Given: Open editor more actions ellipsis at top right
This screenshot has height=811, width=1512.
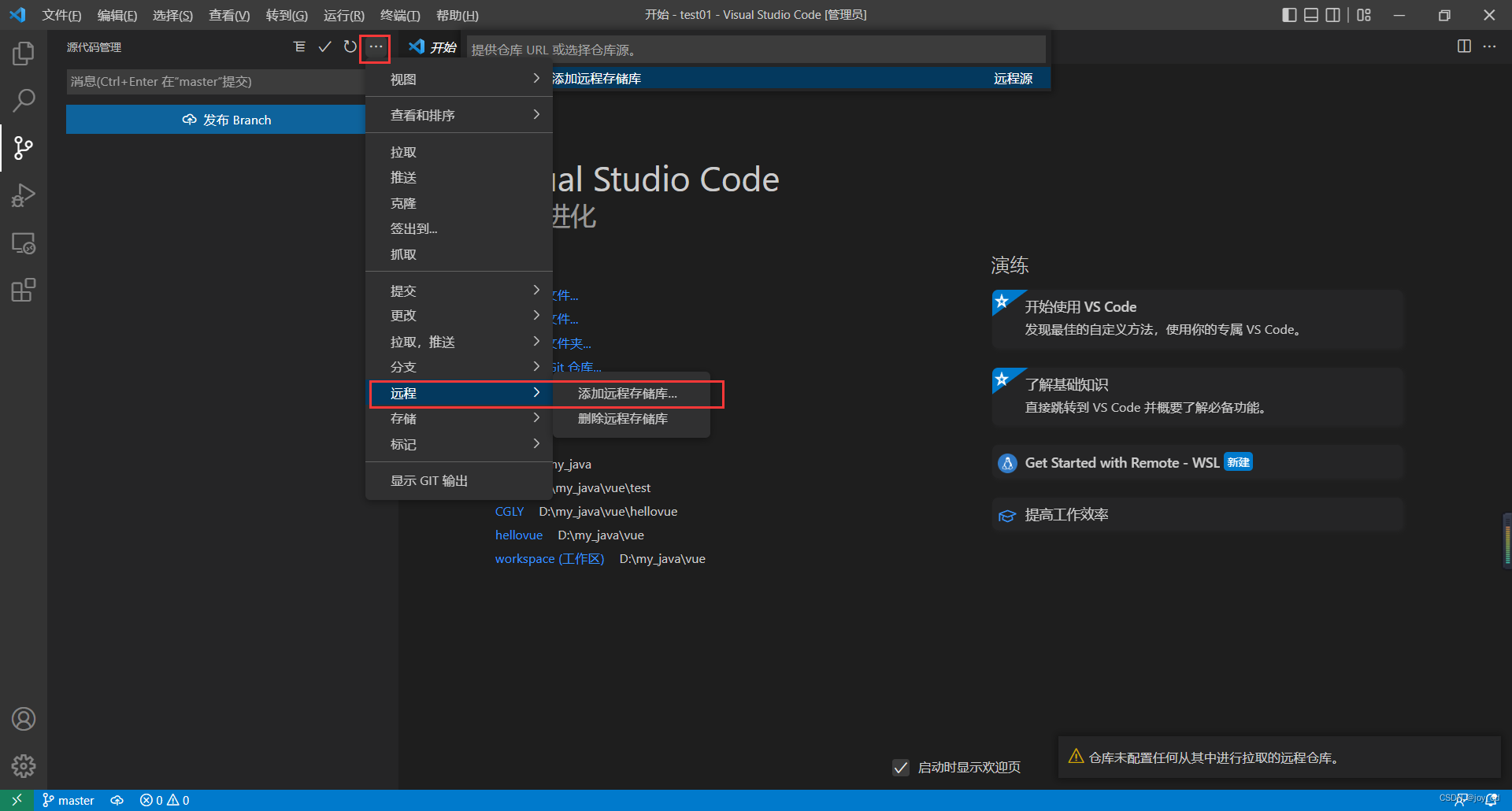Looking at the screenshot, I should [1489, 46].
